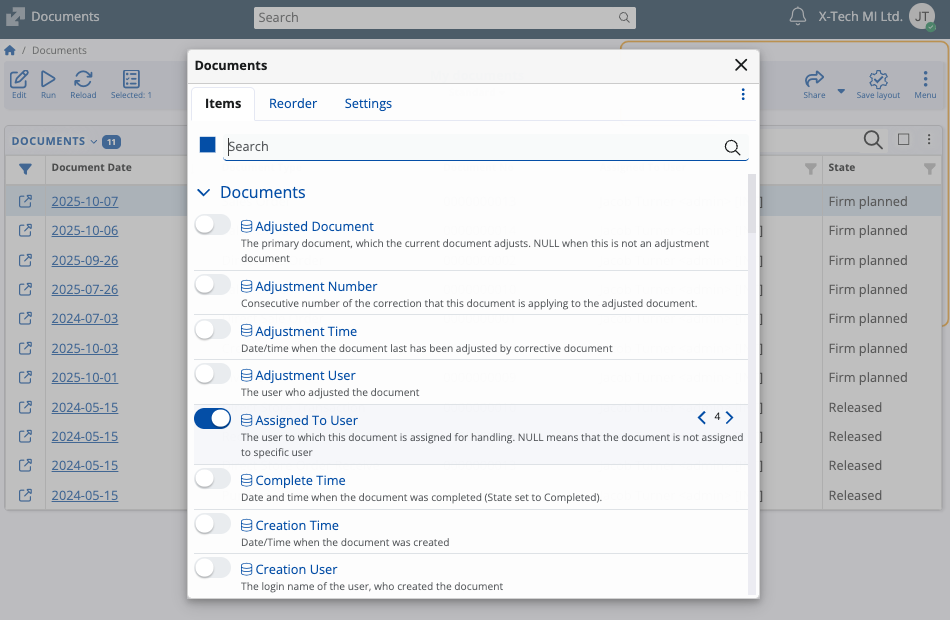Enable the Adjusted Document toggle

212,226
